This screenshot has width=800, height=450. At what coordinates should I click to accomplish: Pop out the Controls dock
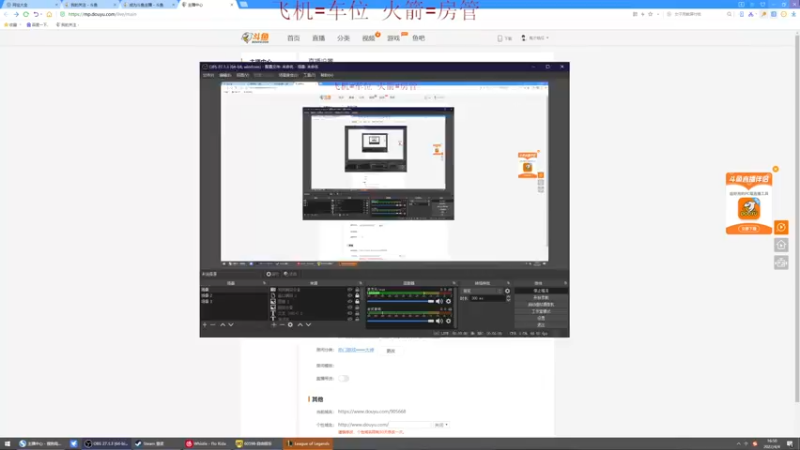point(565,283)
